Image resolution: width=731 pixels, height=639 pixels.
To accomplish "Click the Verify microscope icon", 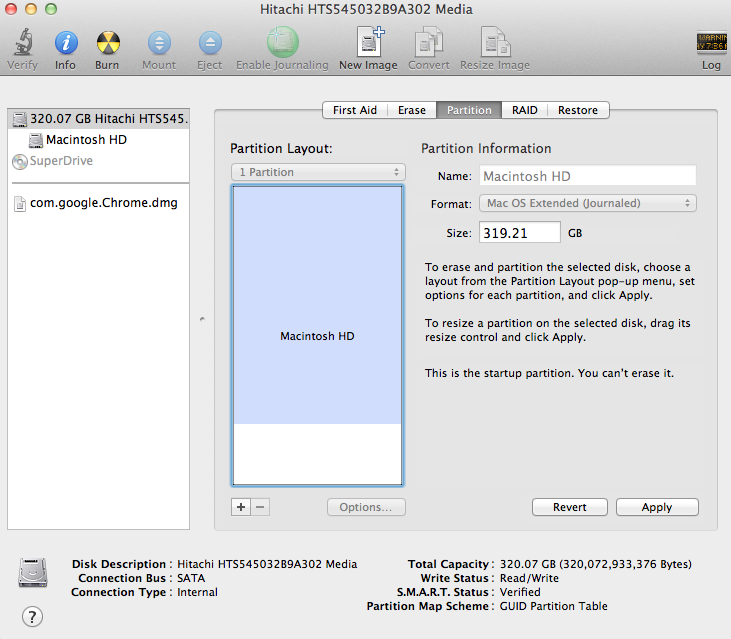I will point(23,42).
